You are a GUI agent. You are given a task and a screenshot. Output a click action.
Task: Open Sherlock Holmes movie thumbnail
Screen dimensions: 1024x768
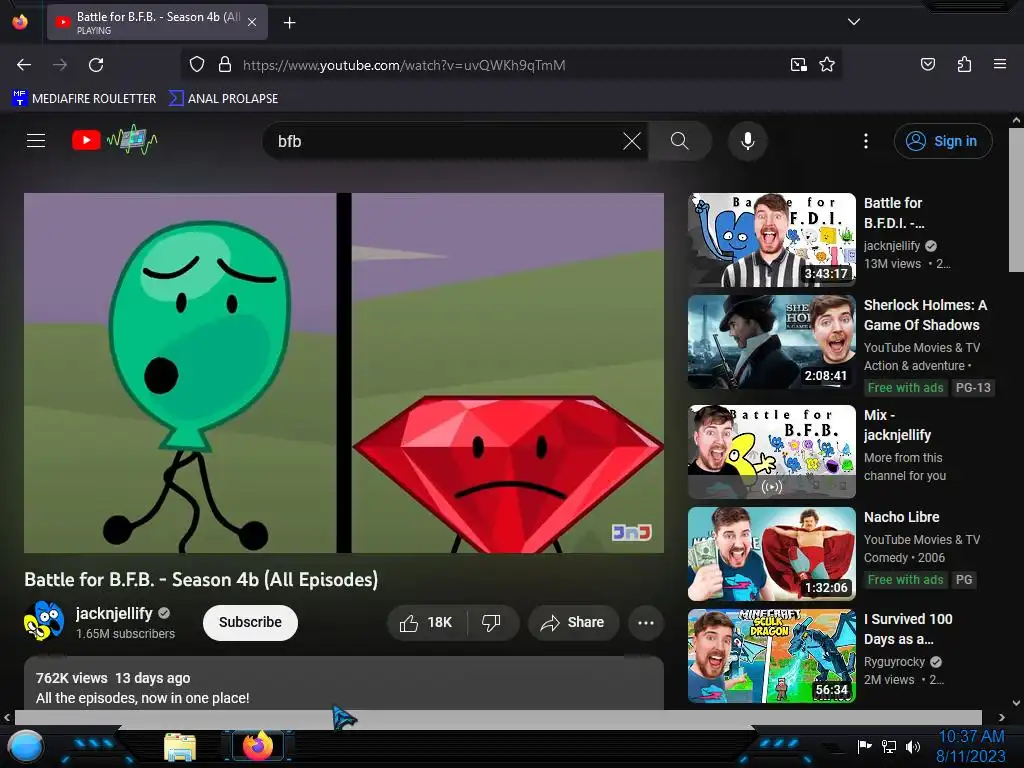click(x=771, y=342)
